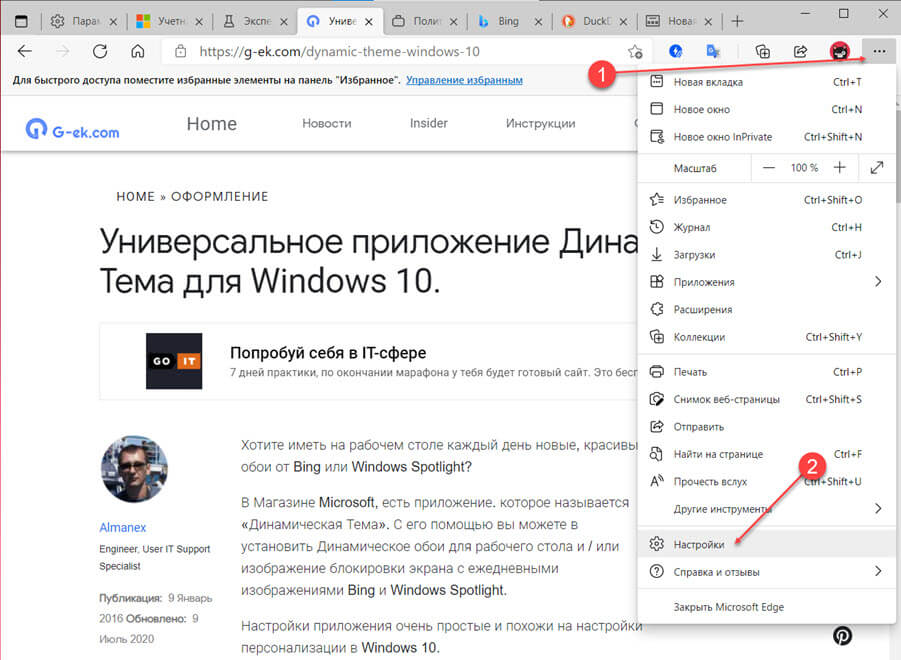Viewport: 901px width, 660px height.
Task: Switch to the Параметры tab
Action: coord(84,22)
